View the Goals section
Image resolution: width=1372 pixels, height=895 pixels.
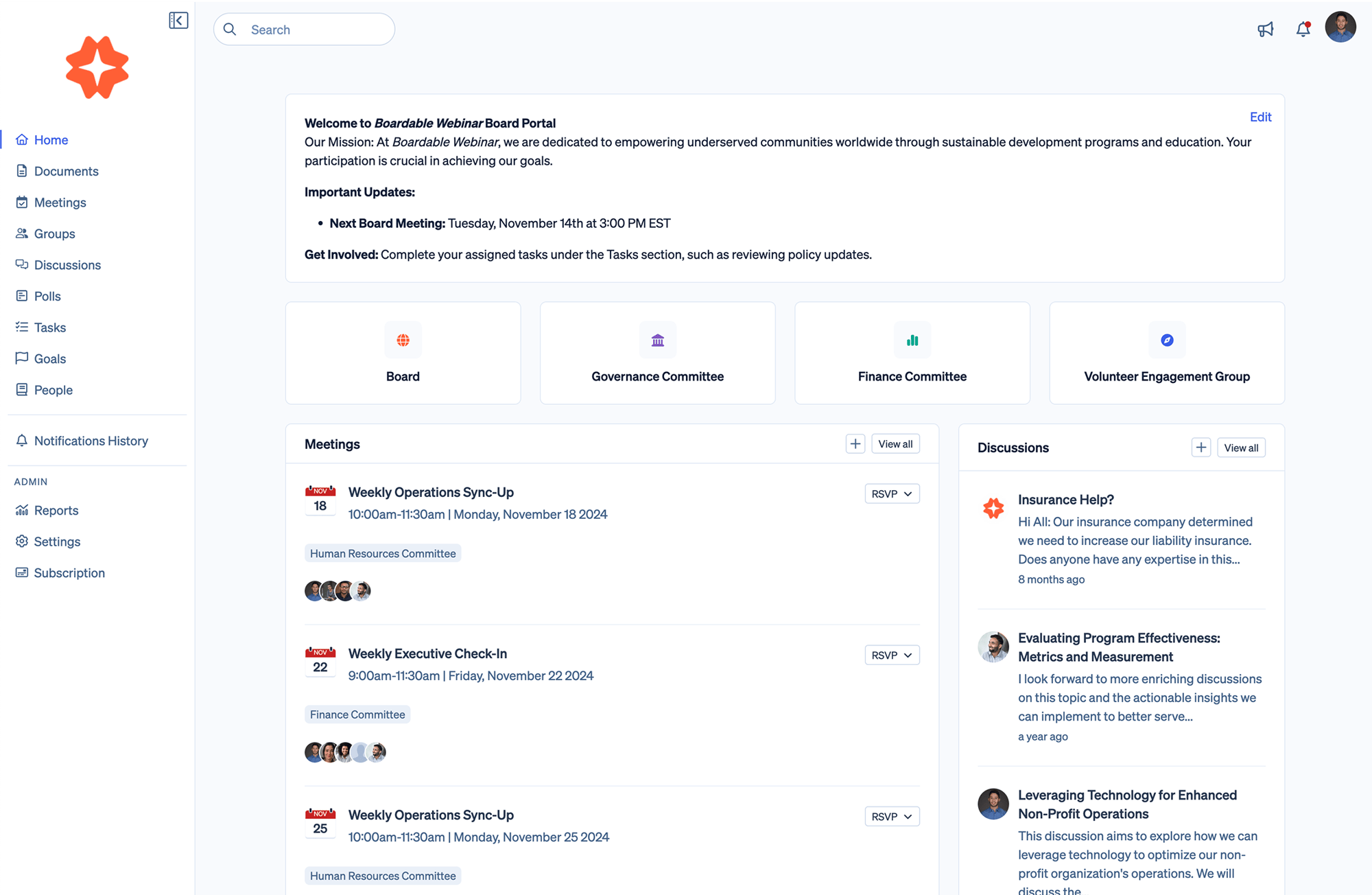point(49,358)
